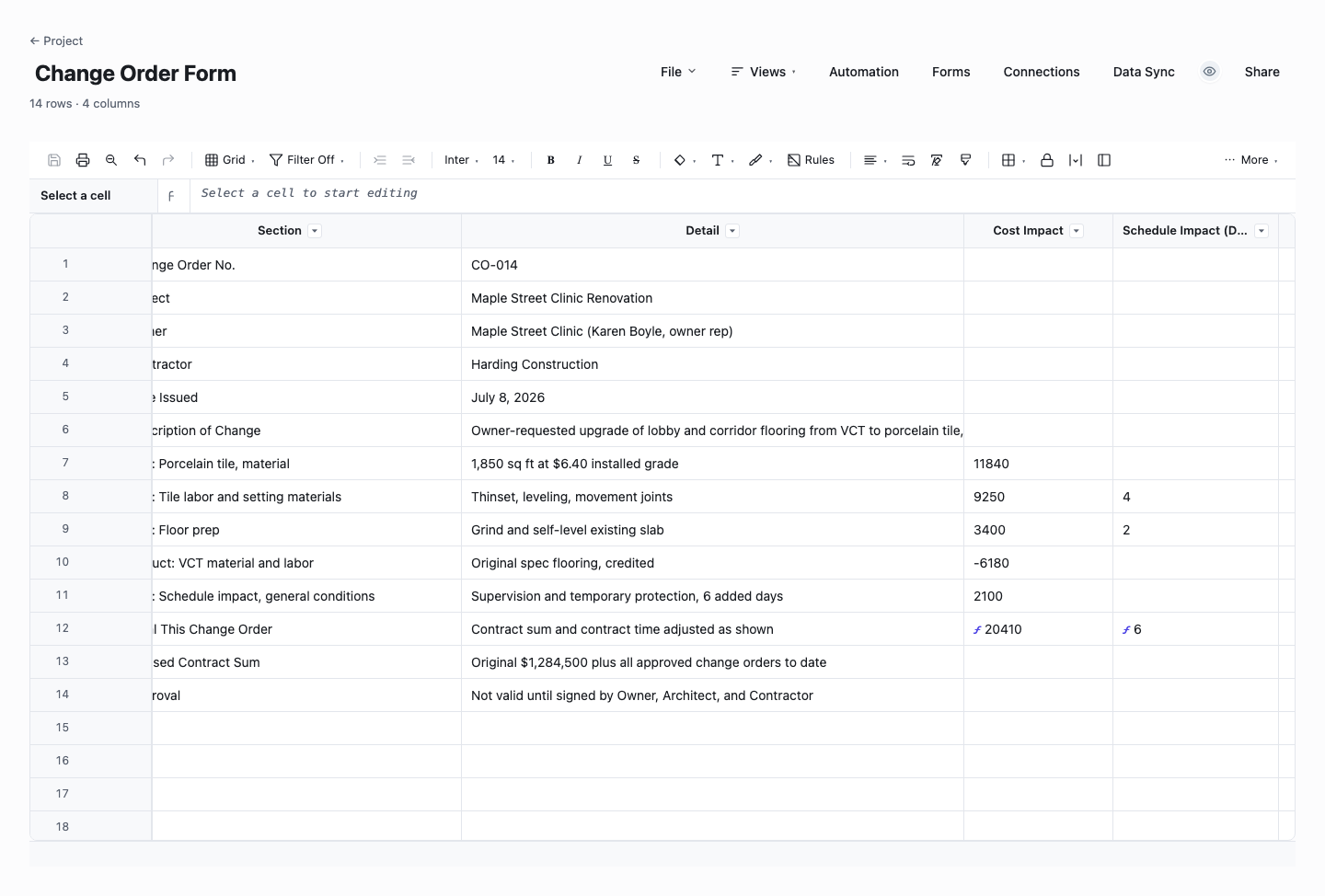Screen dimensions: 1325x896
Task: Open the Cost Impact column header menu
Action: pyautogui.click(x=1077, y=231)
